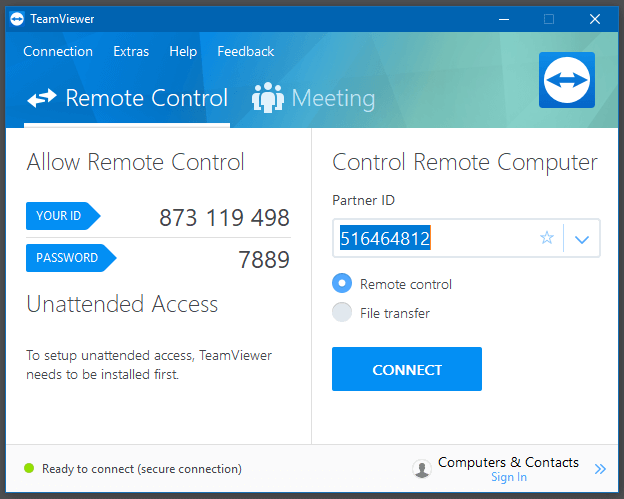
Task: Click the Sign In link
Action: click(509, 477)
